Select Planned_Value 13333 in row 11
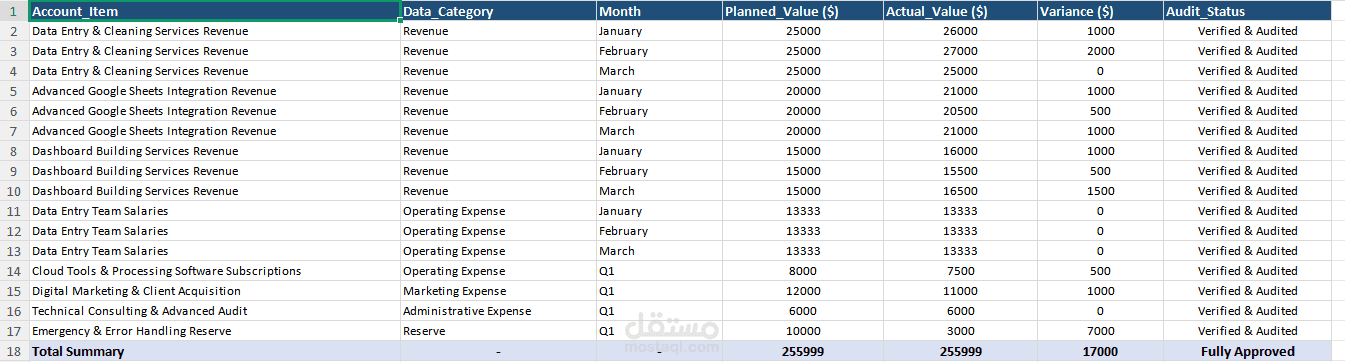The height and width of the screenshot is (362, 1345). (803, 211)
